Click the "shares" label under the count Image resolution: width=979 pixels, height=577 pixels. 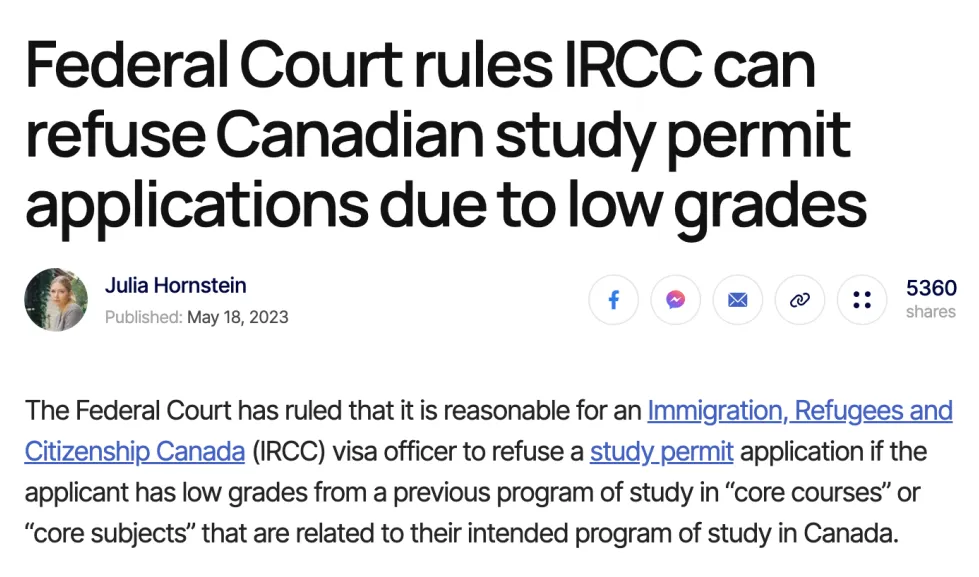pyautogui.click(x=930, y=312)
